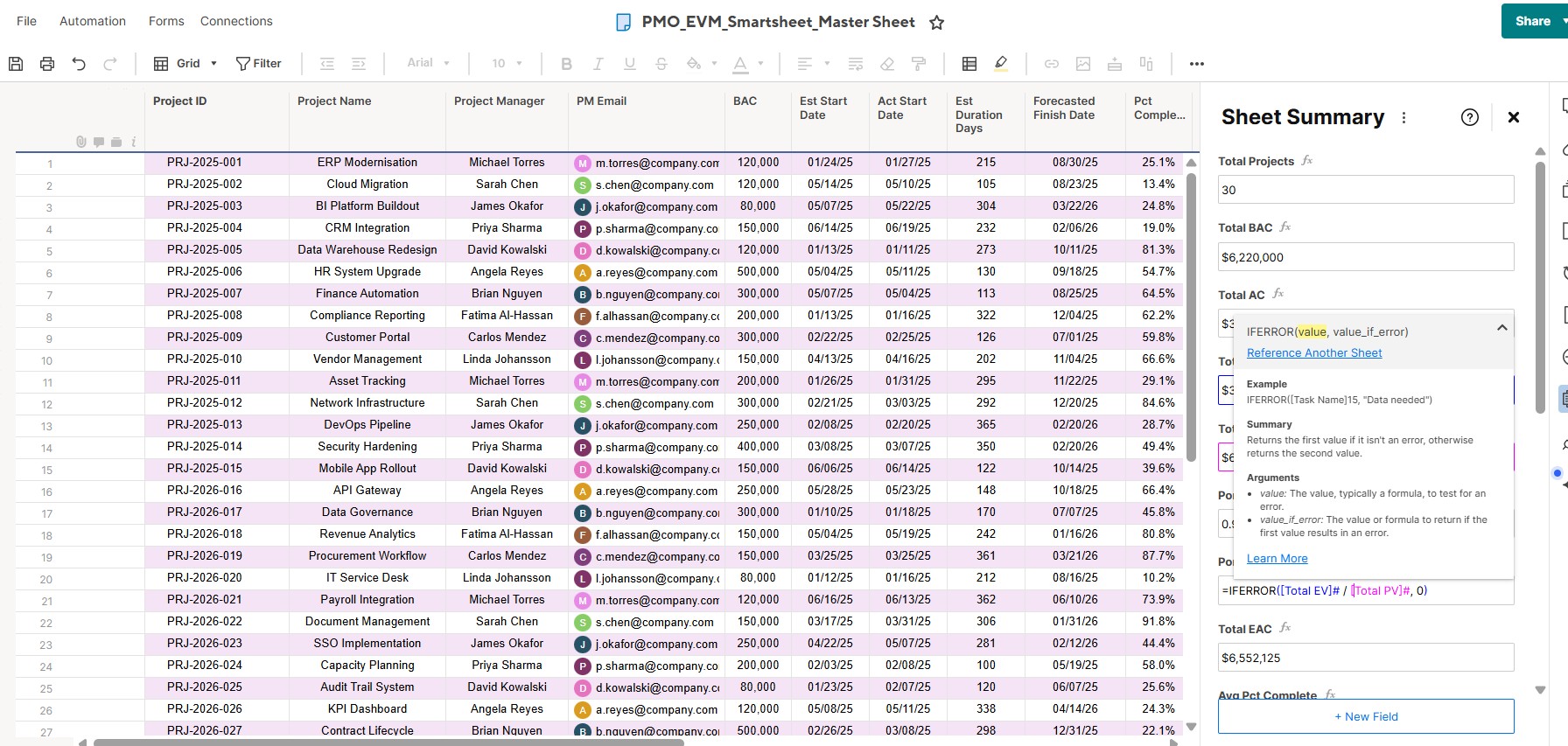
Task: Click the grid horizontal scrollbar
Action: click(x=388, y=743)
